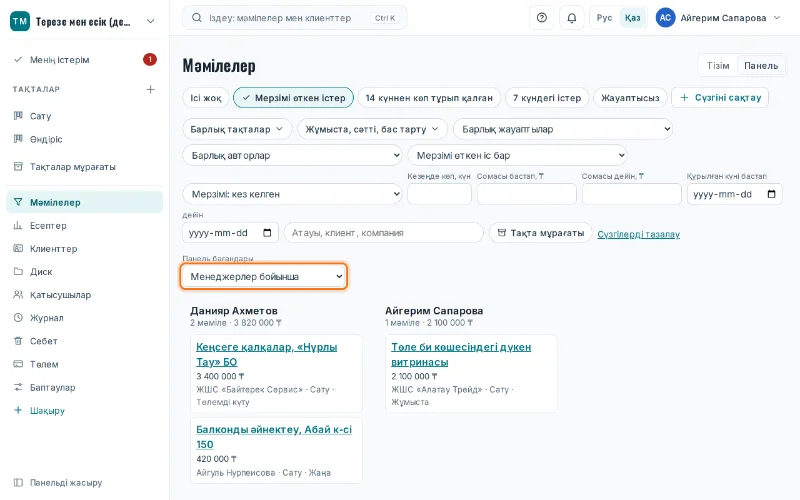Click the АС user avatar
This screenshot has height=500, width=800.
click(x=665, y=18)
